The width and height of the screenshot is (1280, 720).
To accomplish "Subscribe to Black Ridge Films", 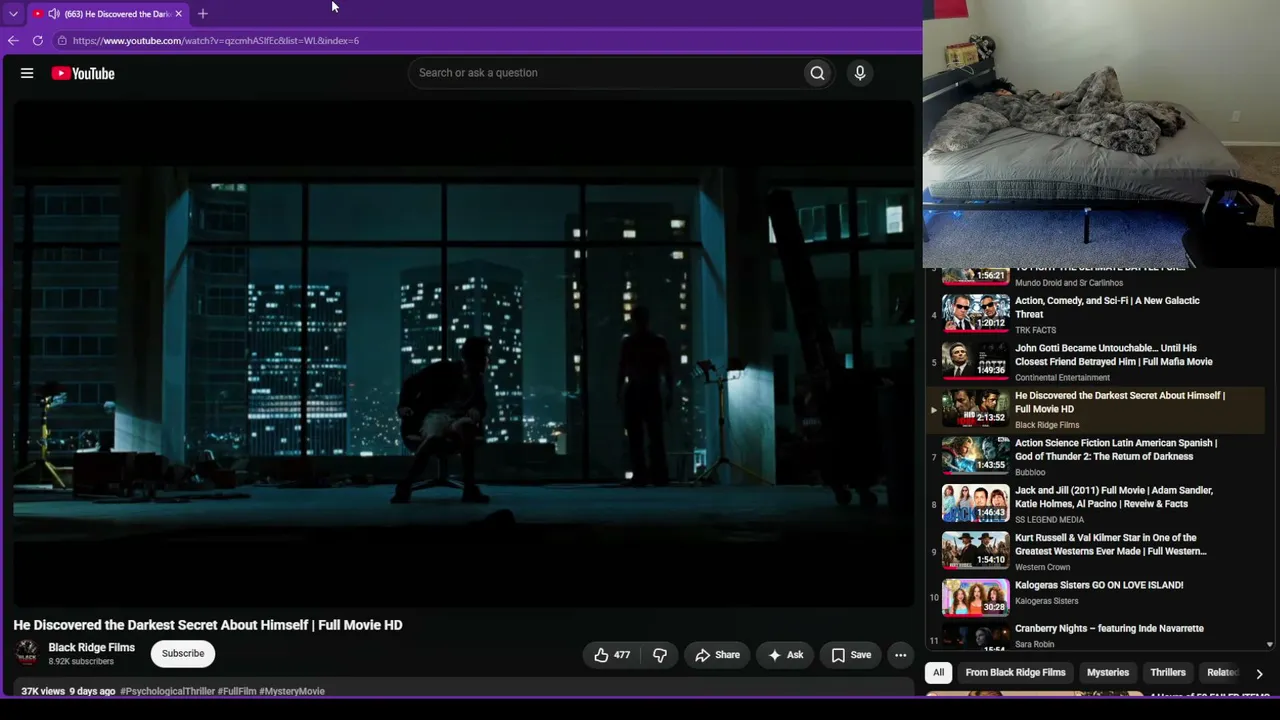I will 183,653.
